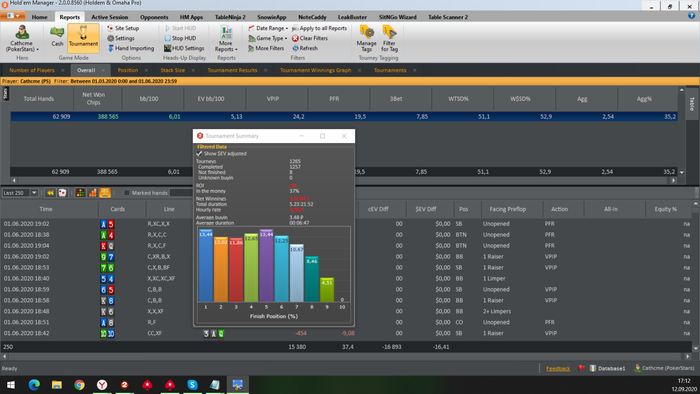The height and width of the screenshot is (394, 700).
Task: Switch game mode to Cash
Action: (x=57, y=36)
